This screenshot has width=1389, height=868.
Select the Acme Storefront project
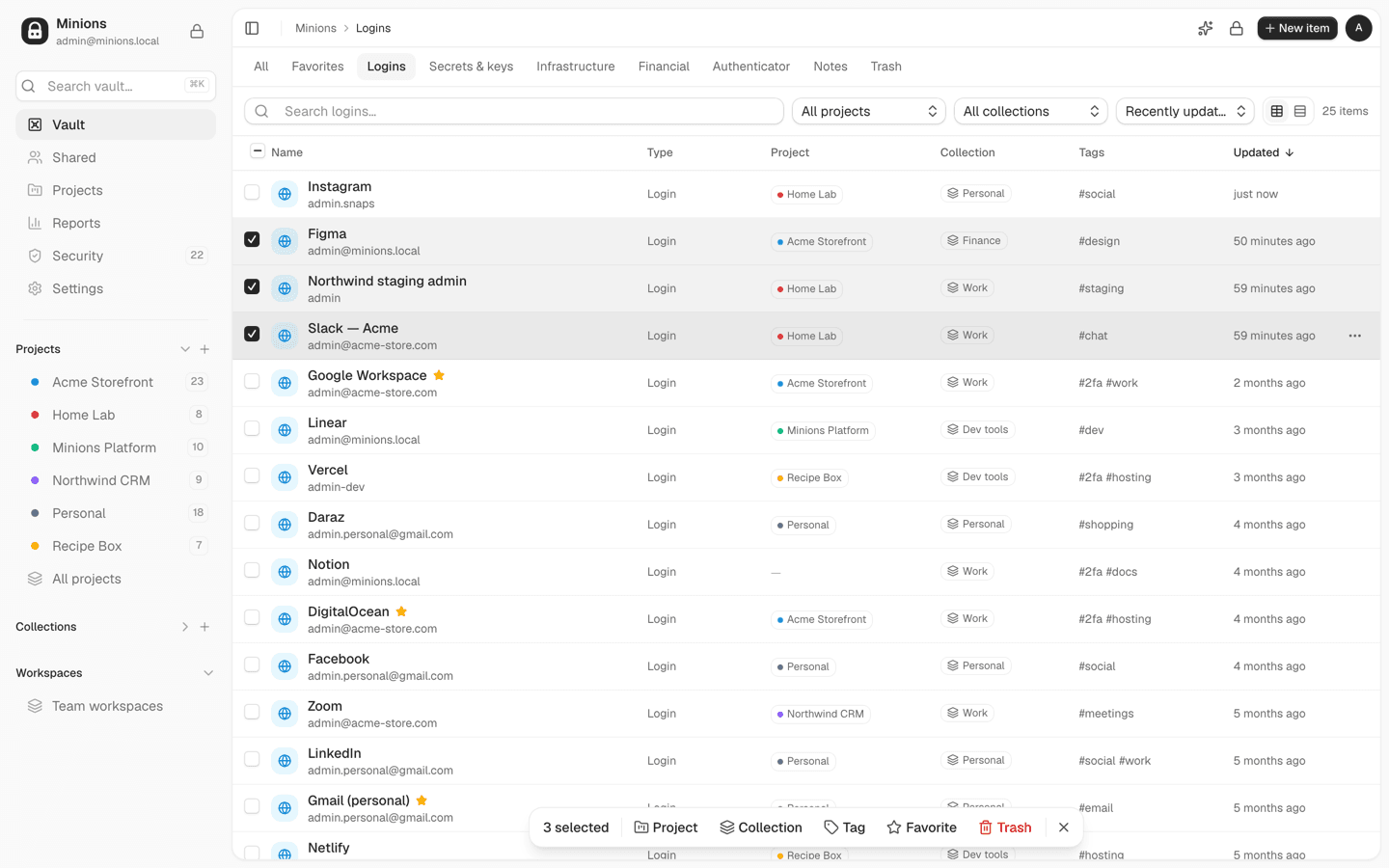click(116, 382)
